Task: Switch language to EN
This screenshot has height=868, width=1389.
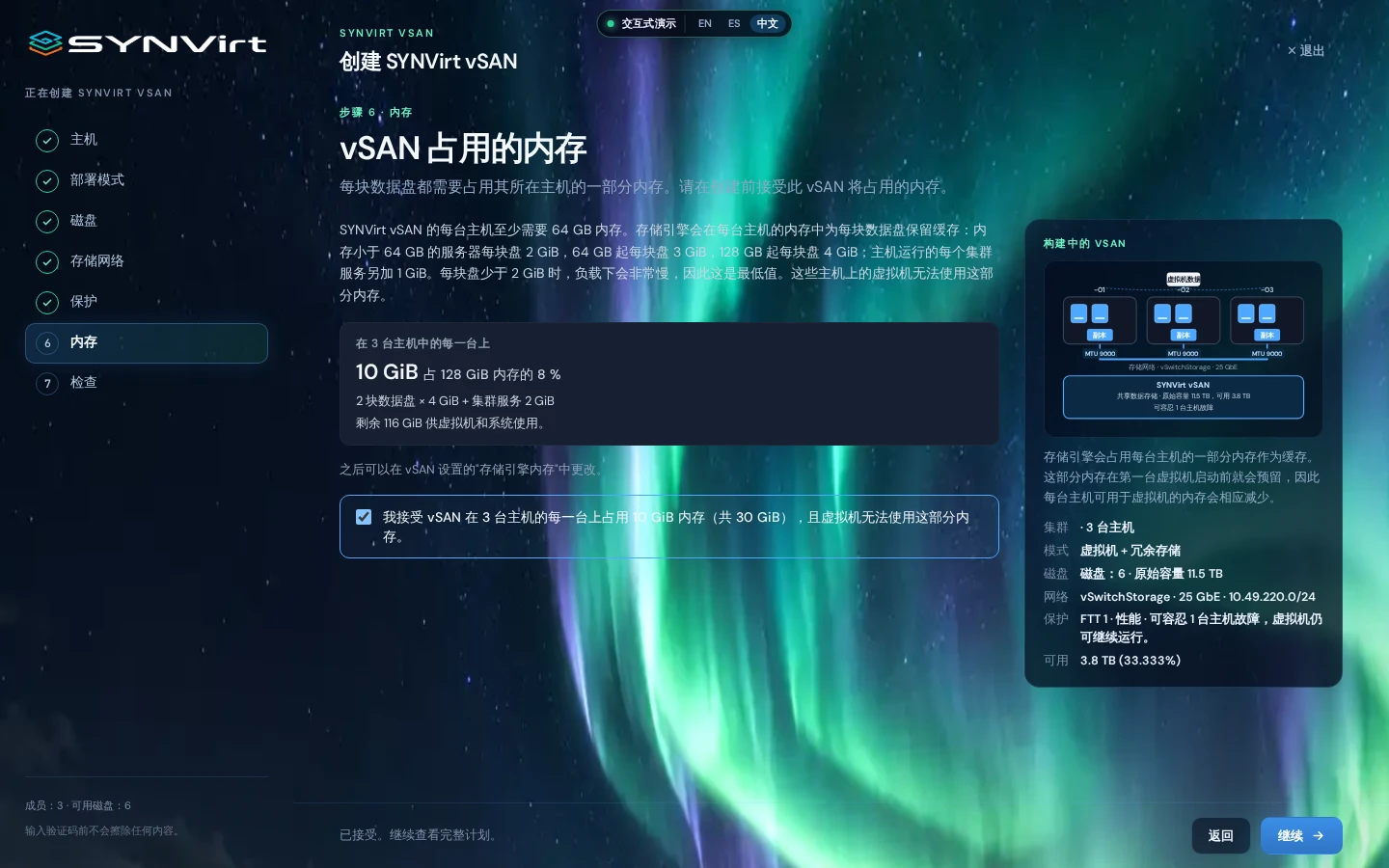Action: click(x=705, y=23)
